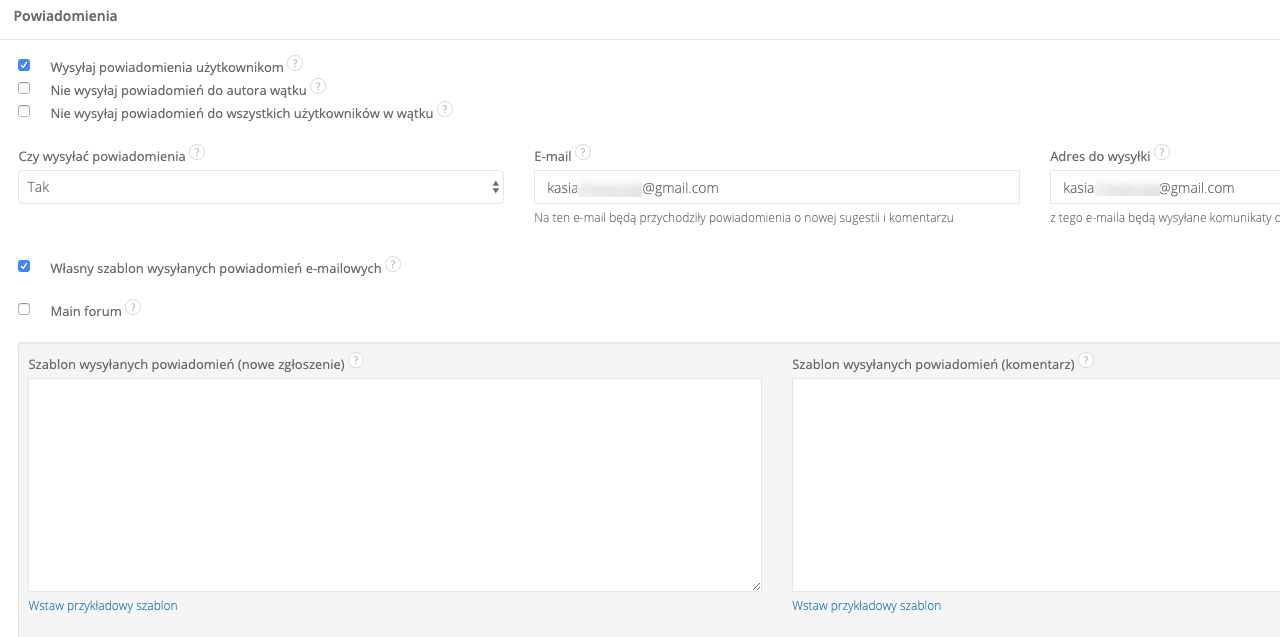The image size is (1280, 637).
Task: Disable "Własny szablon wysyłanych powiadomień e-mailowych" checkbox
Action: point(24,266)
